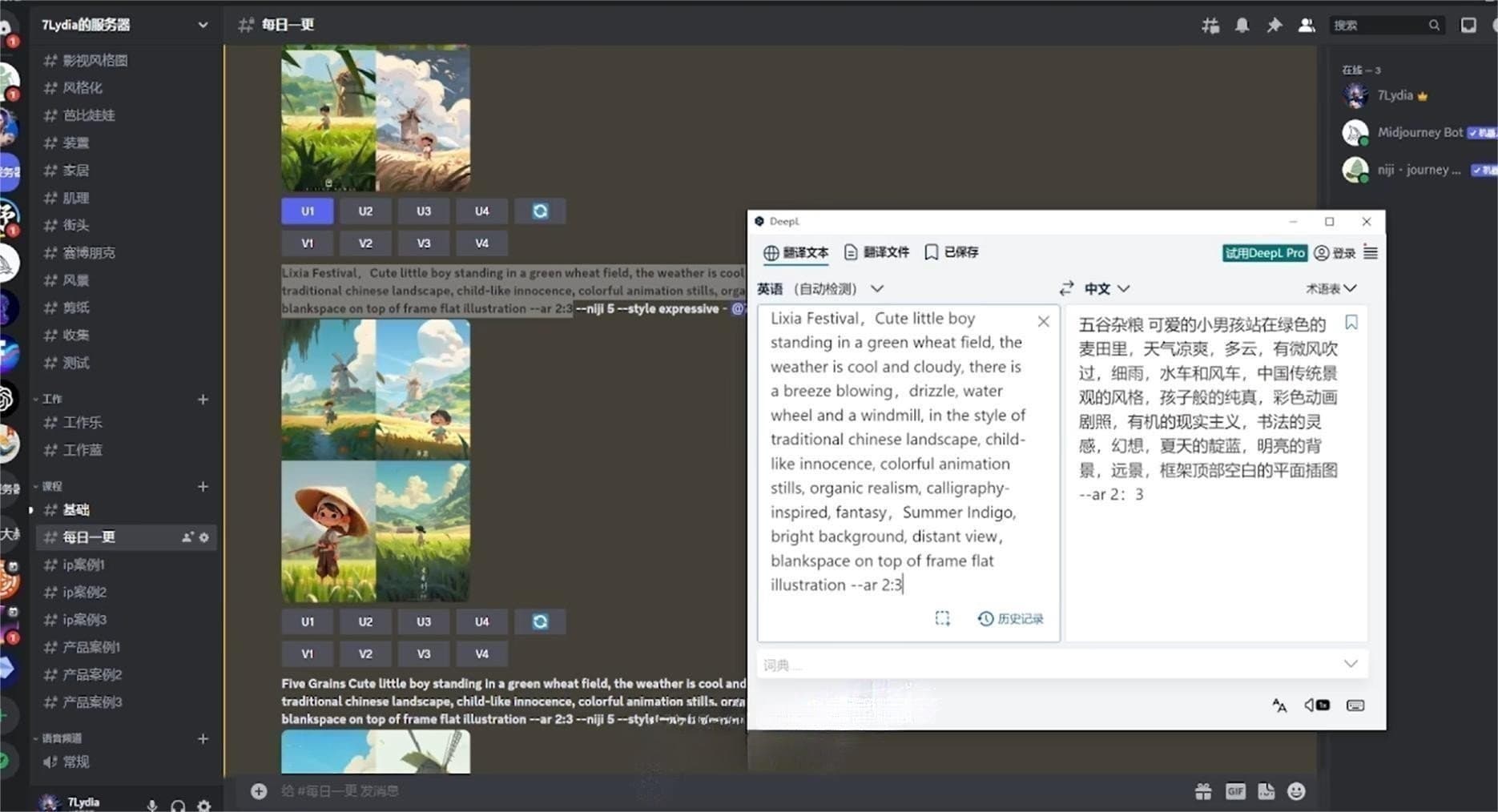The height and width of the screenshot is (812, 1498).
Task: Expand the 中文 target language dropdown
Action: pyautogui.click(x=1105, y=288)
